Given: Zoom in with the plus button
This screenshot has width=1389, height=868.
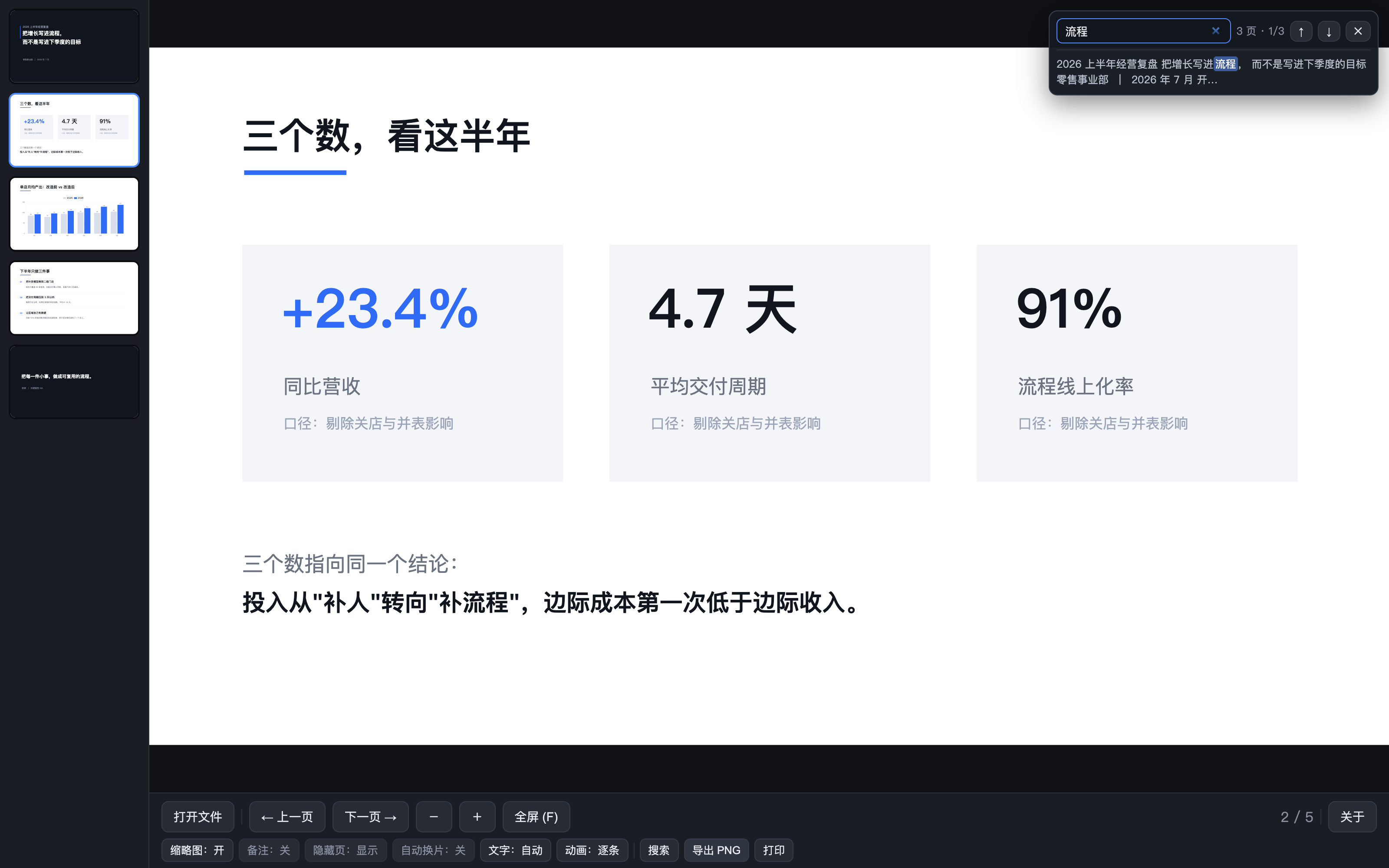Looking at the screenshot, I should (477, 816).
